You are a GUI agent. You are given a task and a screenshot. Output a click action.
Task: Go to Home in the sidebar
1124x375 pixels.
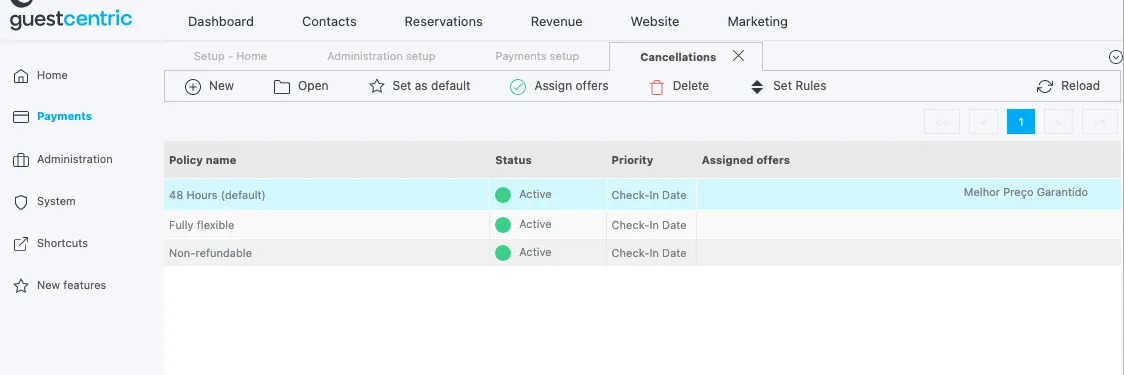52,75
